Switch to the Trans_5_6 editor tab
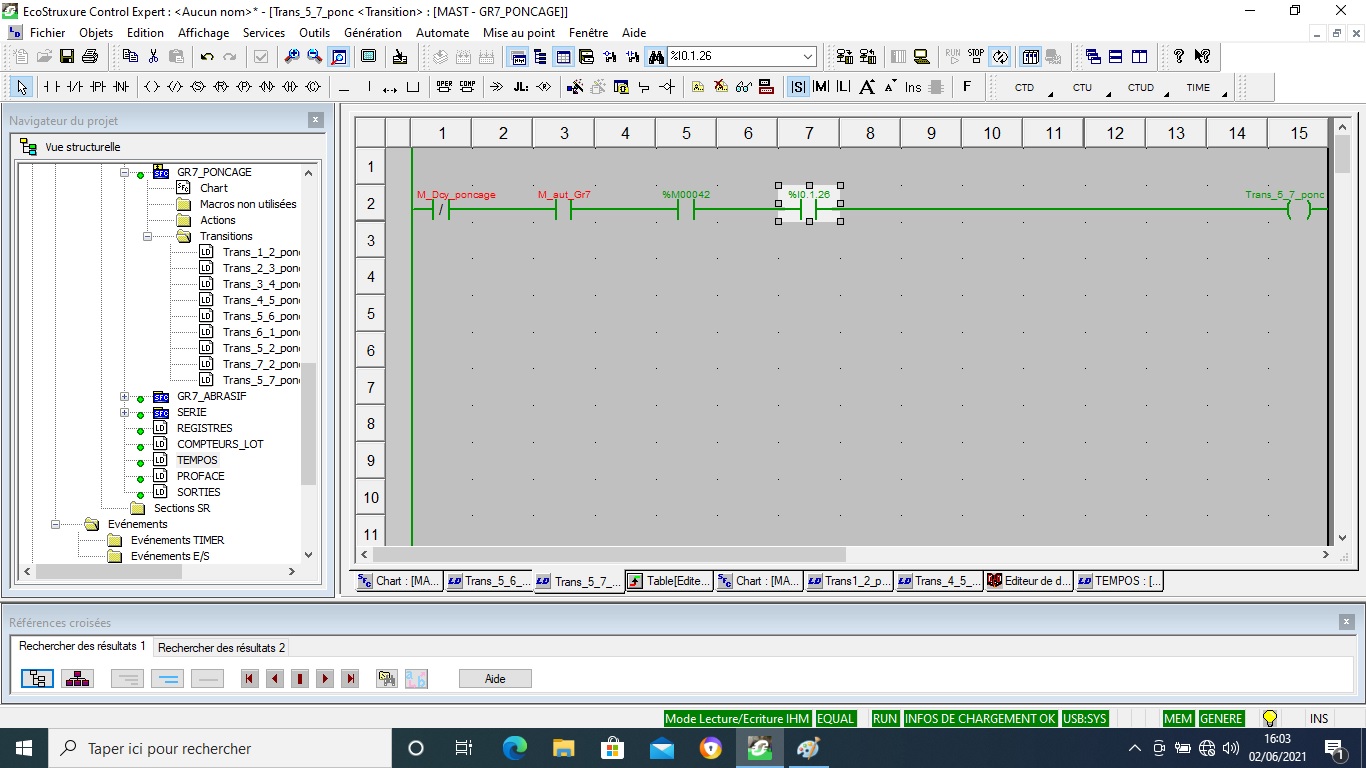The height and width of the screenshot is (768, 1366). pos(488,581)
